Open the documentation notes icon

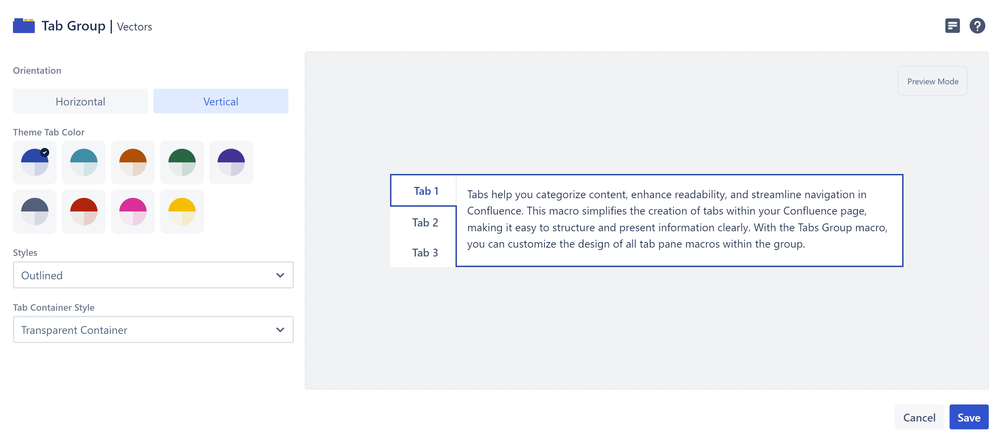coord(952,26)
